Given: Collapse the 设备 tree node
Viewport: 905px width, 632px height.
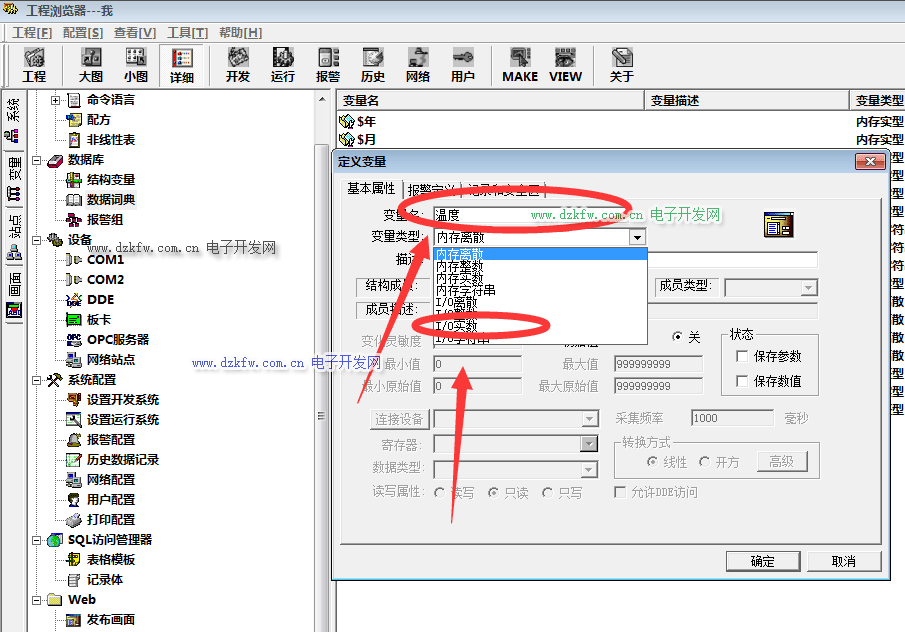Looking at the screenshot, I should pyautogui.click(x=37, y=240).
